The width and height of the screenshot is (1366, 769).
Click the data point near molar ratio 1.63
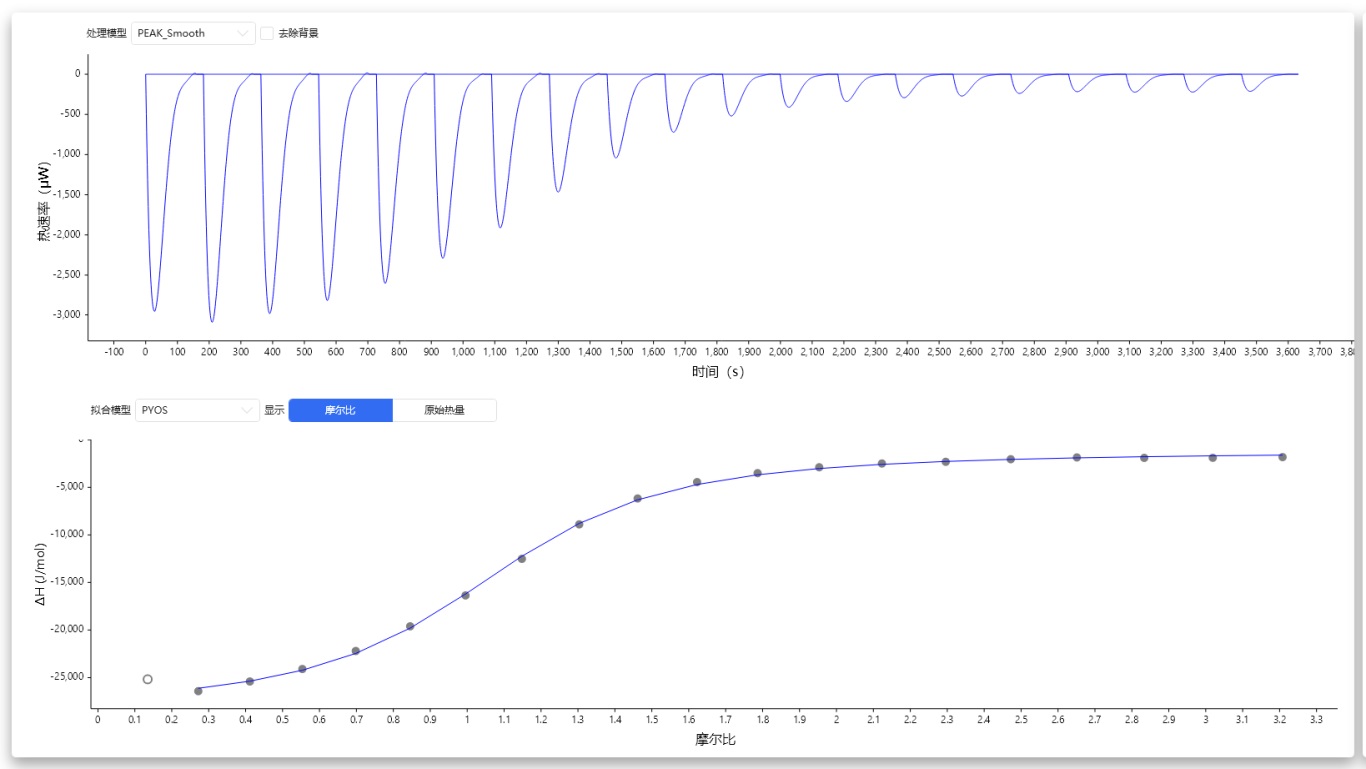697,482
